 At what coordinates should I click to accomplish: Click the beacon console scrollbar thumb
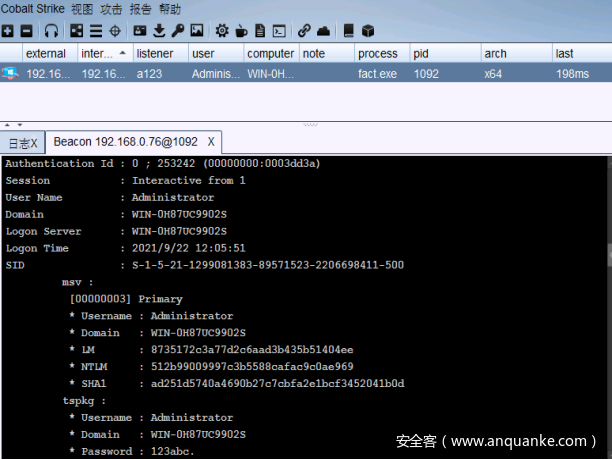pos(610,255)
